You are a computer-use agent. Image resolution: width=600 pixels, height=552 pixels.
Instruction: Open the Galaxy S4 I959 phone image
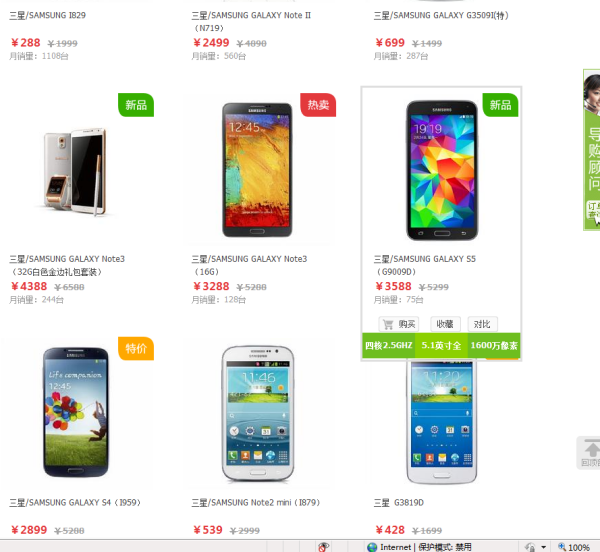pos(76,412)
